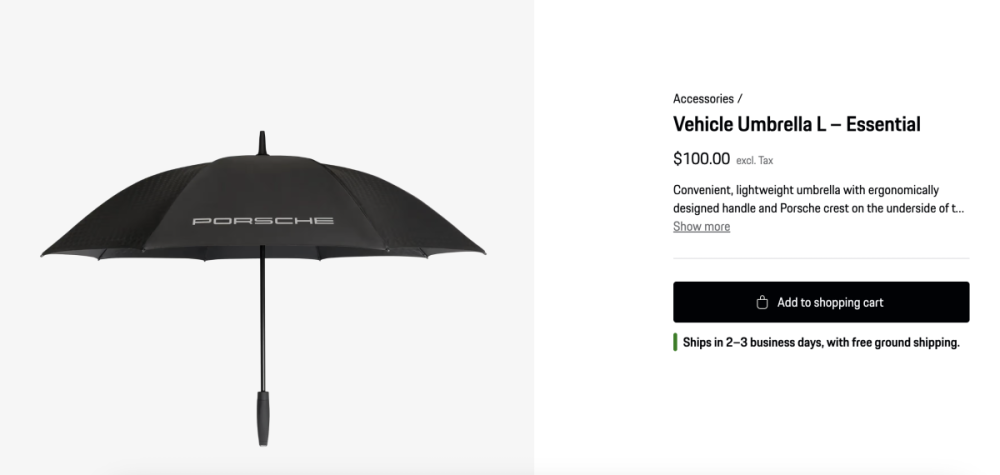Screen dimensions: 1000x475
Task: Click the PORSCHE lettering on the umbrella
Action: (x=263, y=220)
